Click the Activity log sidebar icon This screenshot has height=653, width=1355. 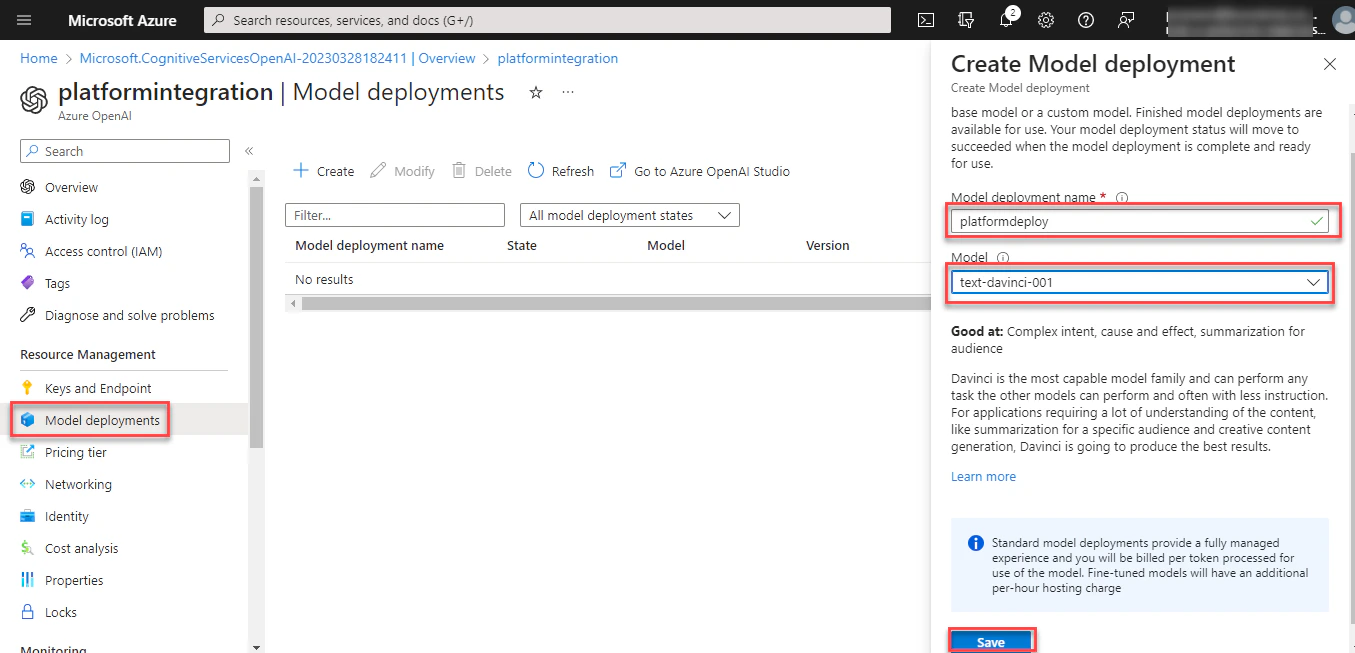(x=28, y=219)
